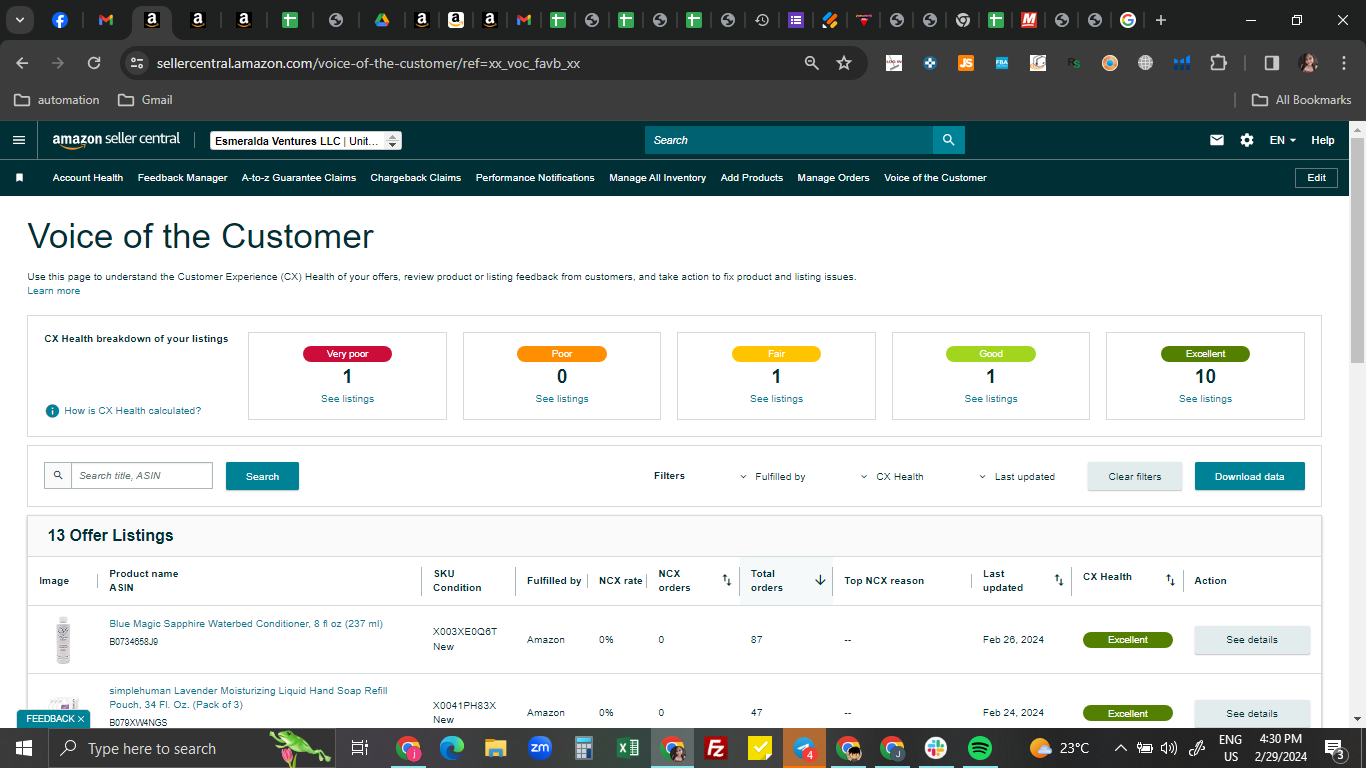Open Slack from the taskbar
The image size is (1366, 768).
[936, 748]
